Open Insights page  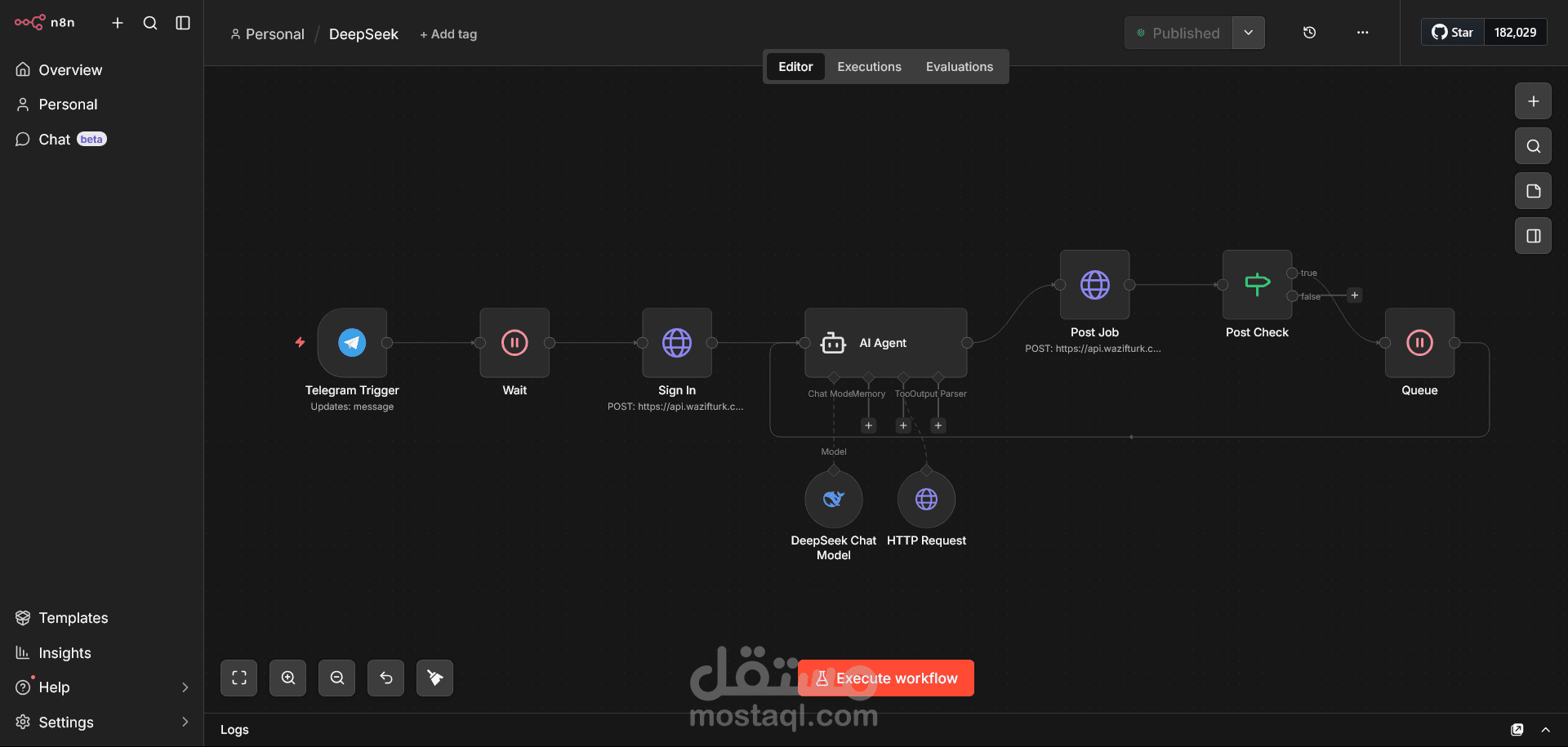(x=101, y=653)
